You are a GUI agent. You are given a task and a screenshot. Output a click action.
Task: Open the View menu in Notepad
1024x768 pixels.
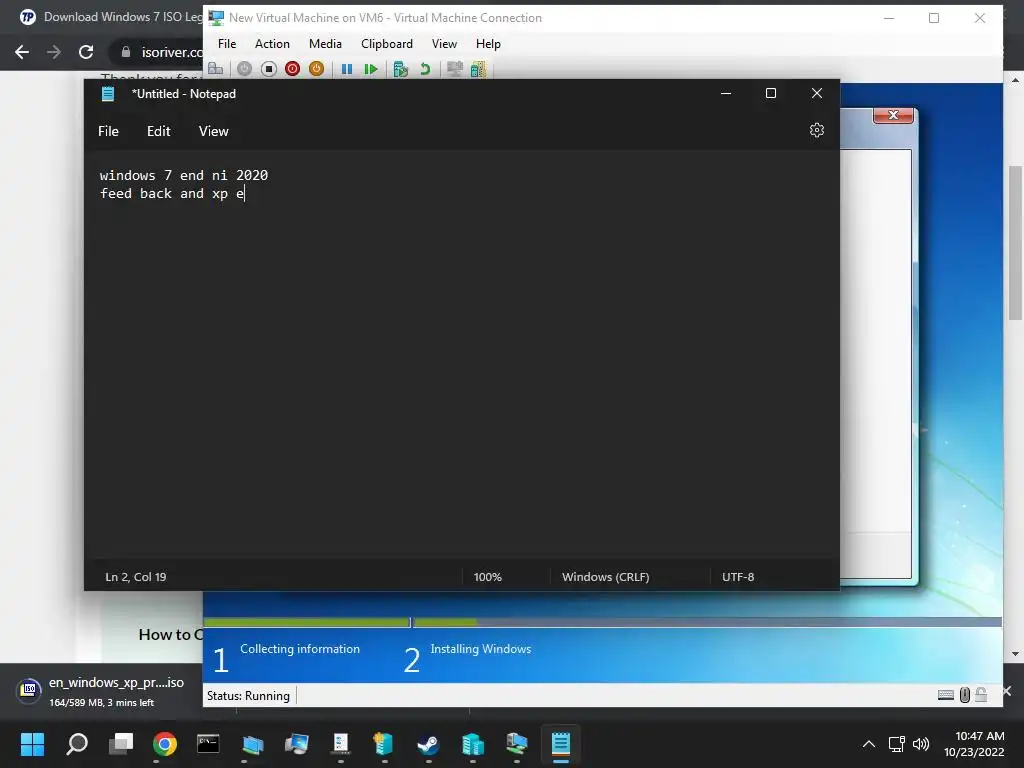(x=214, y=131)
